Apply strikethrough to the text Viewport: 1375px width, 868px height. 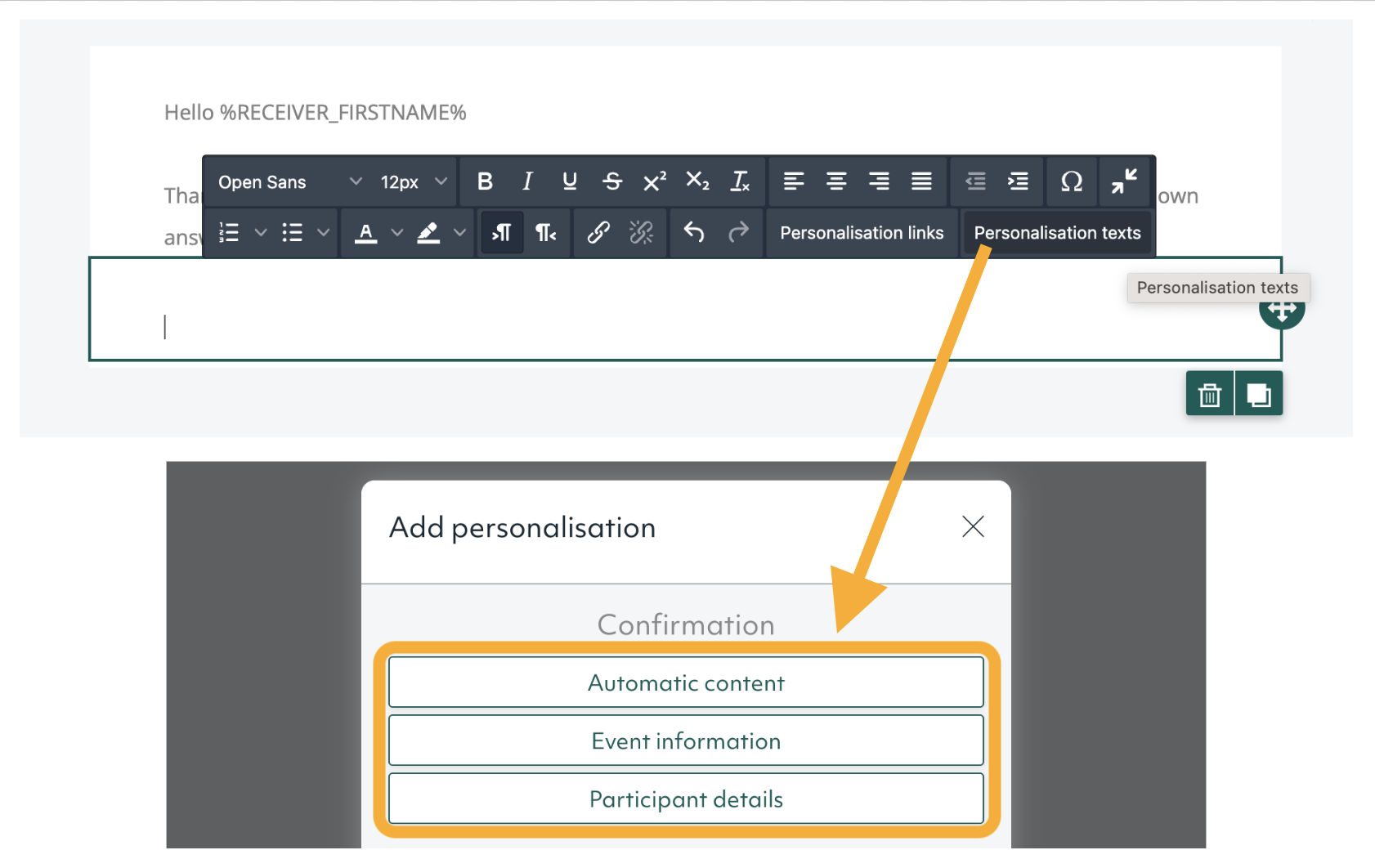click(x=612, y=181)
